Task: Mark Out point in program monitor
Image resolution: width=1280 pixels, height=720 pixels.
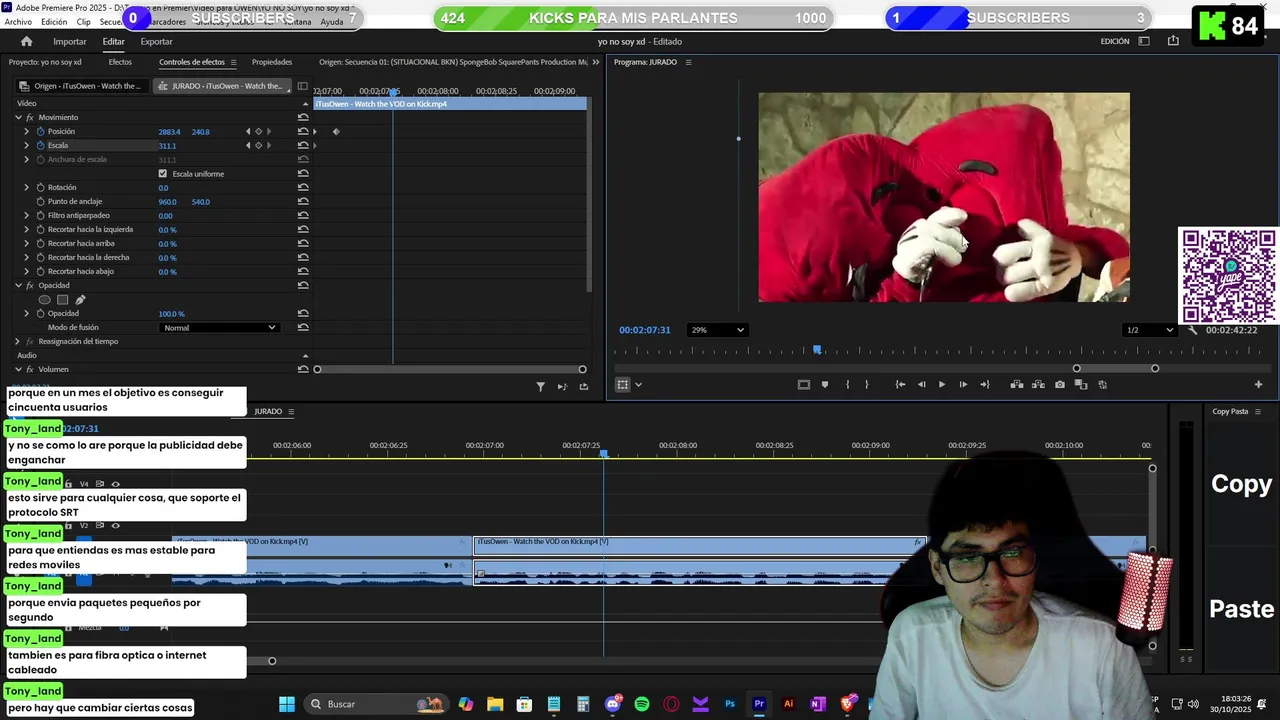Action: [x=867, y=384]
